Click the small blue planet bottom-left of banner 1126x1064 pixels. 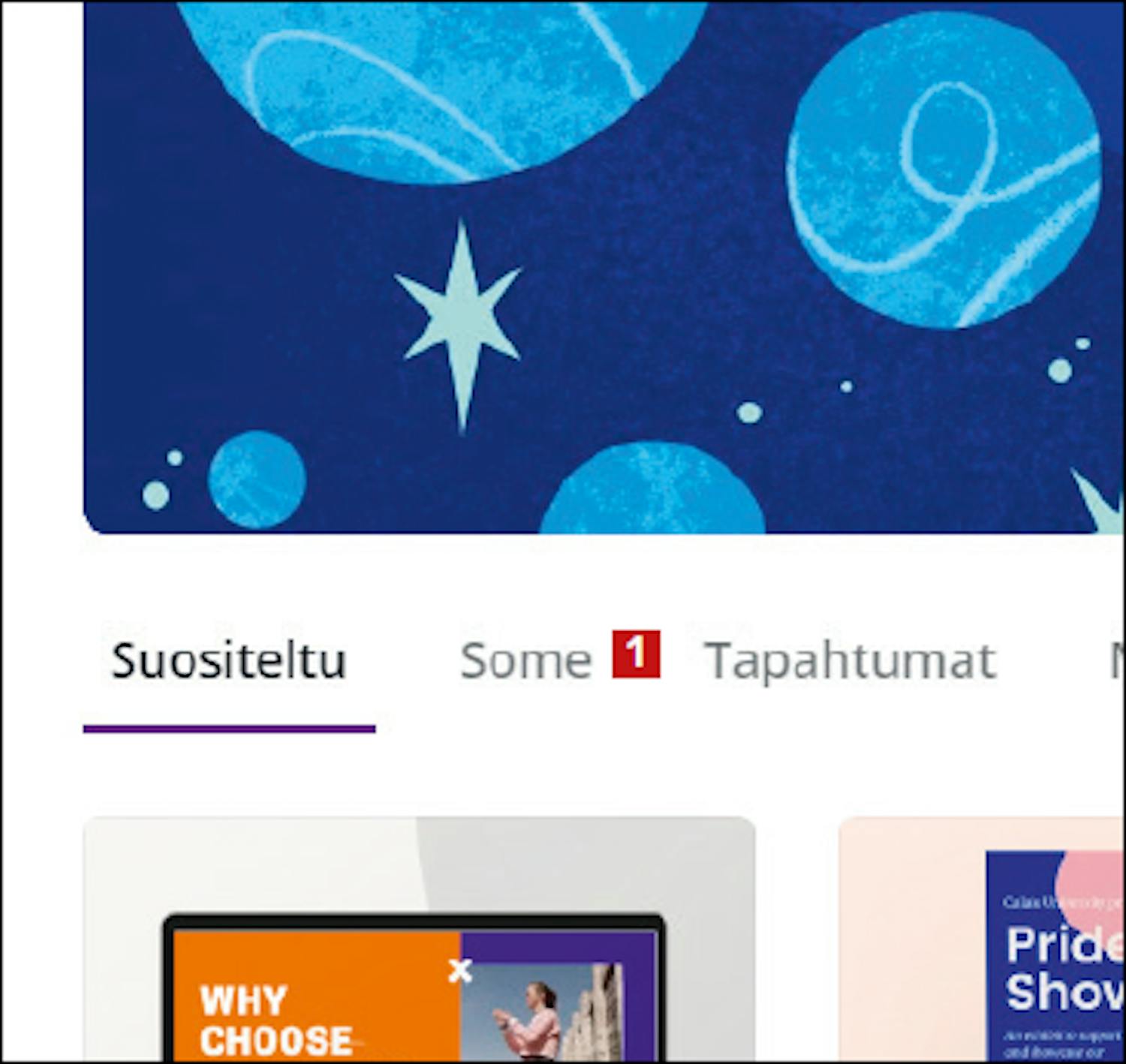[x=257, y=480]
